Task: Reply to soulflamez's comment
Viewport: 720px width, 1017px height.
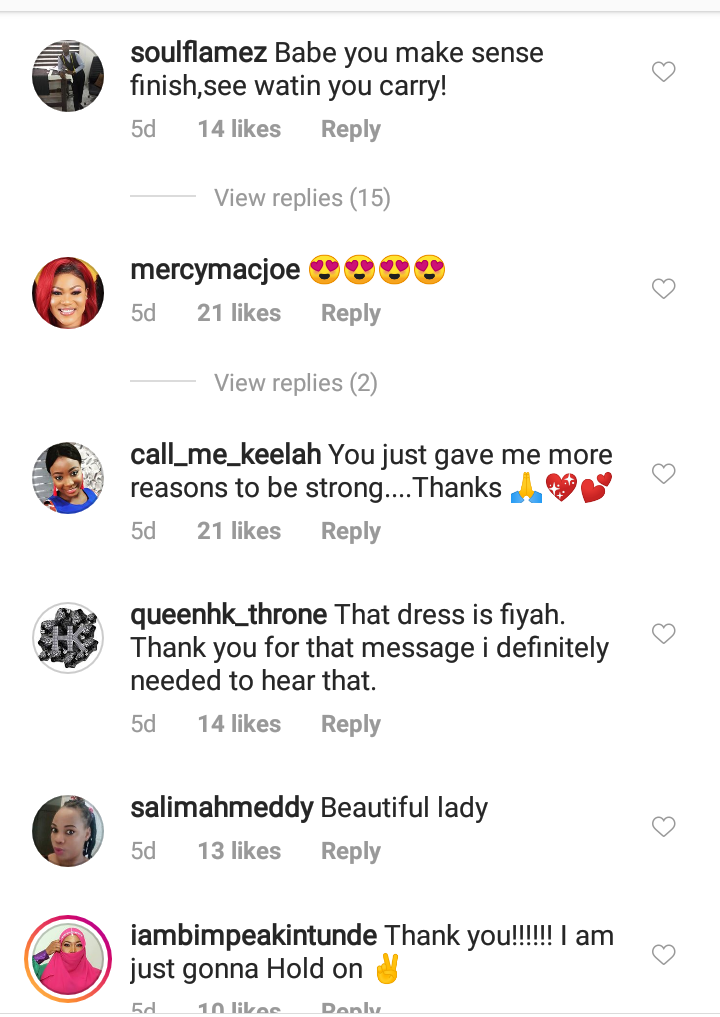Action: click(350, 129)
